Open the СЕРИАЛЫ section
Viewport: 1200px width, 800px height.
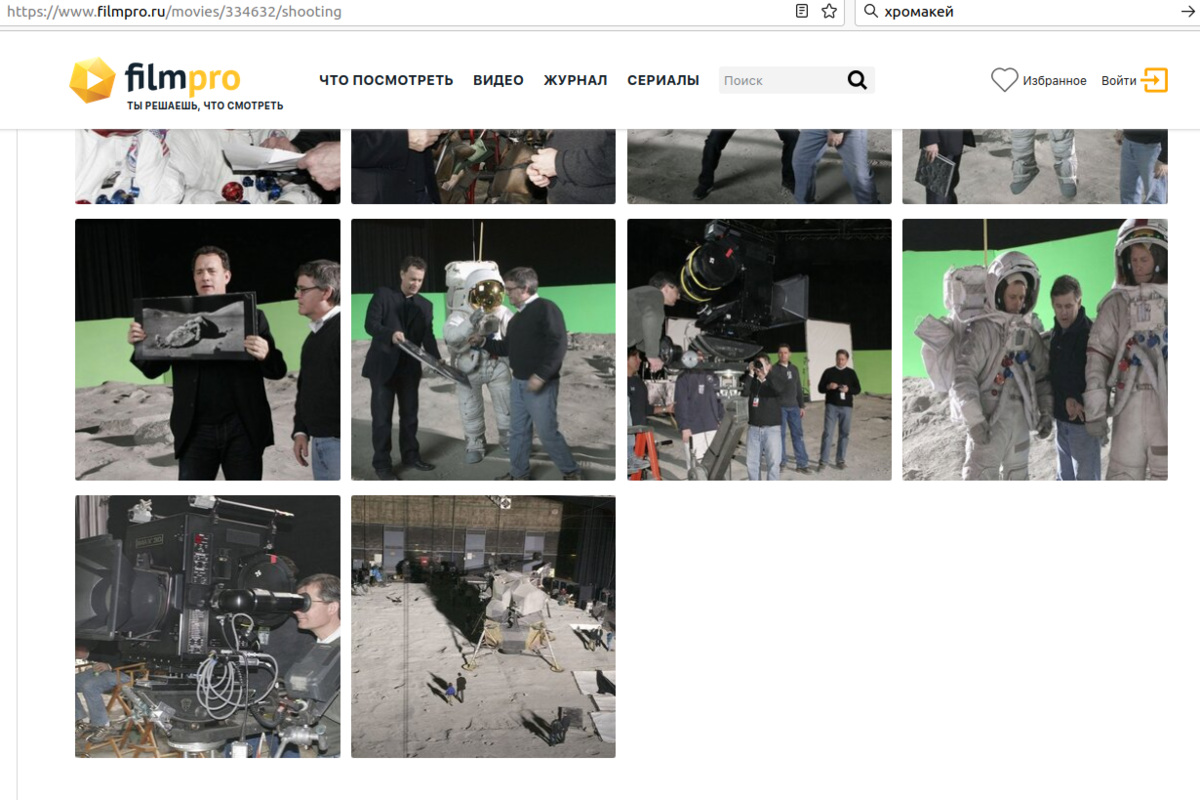[663, 80]
